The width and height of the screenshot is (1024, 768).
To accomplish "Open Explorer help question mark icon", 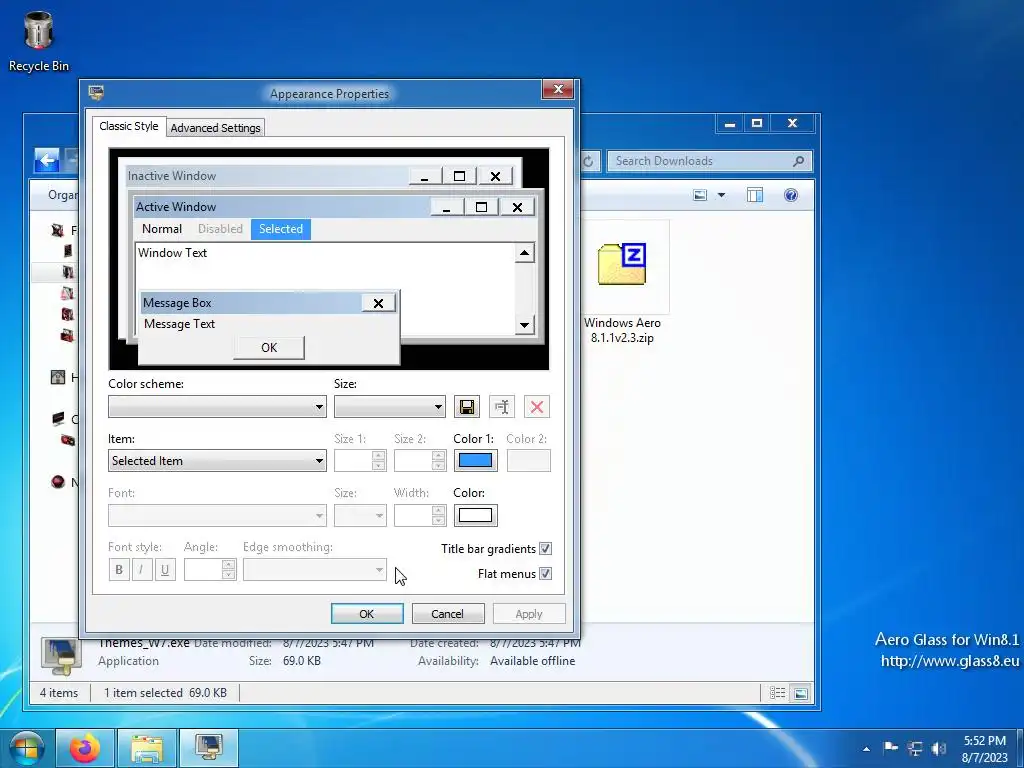I will (790, 195).
